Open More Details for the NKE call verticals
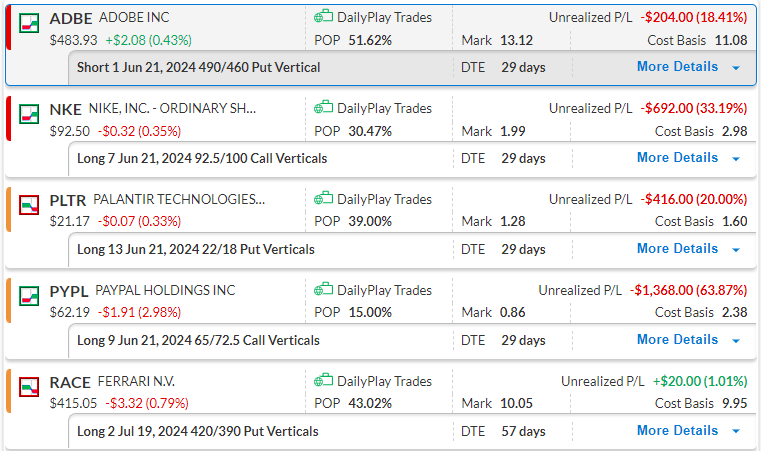 click(x=677, y=157)
